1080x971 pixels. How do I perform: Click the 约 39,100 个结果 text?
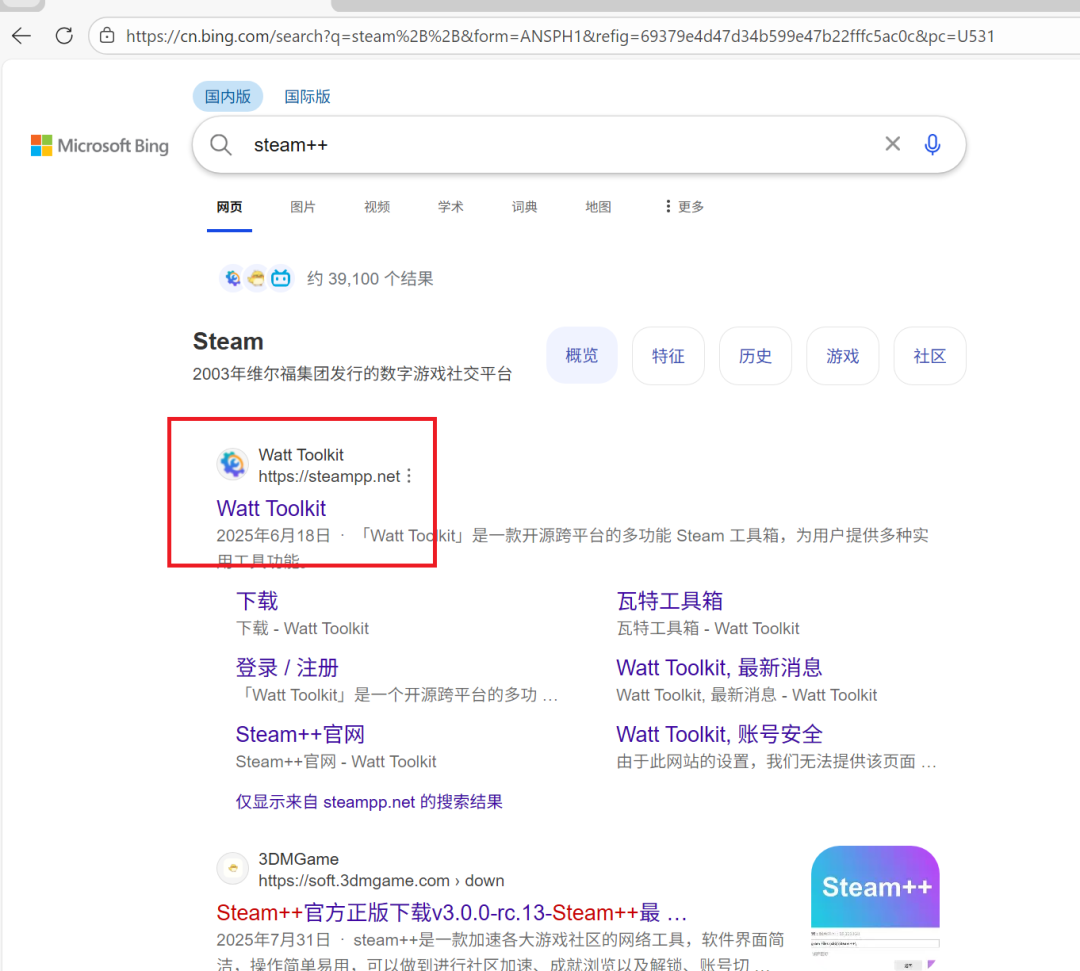[x=371, y=279]
